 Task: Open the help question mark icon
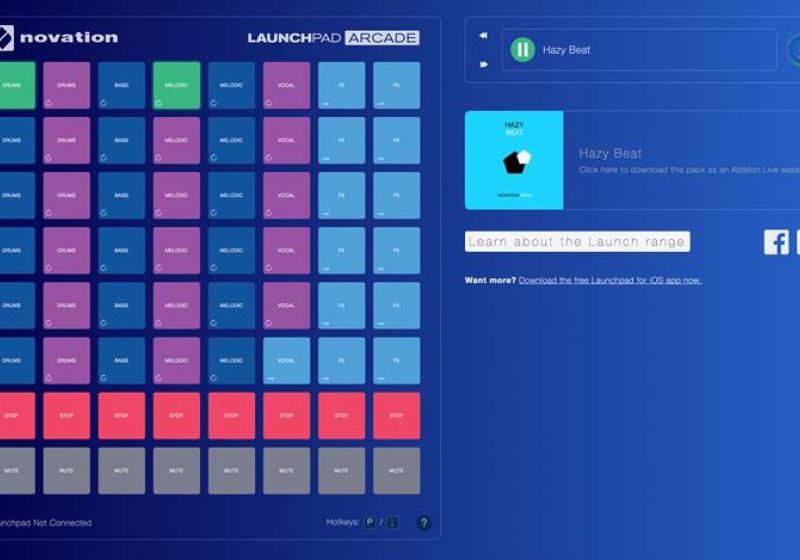(x=423, y=523)
